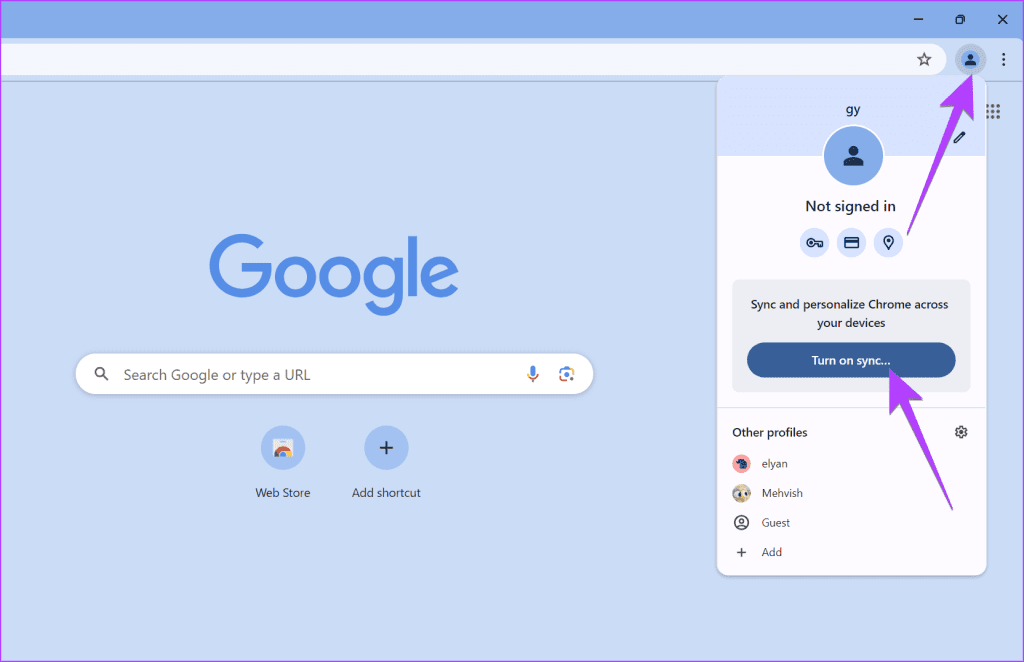Close the Chrome window
1024x662 pixels.
pyautogui.click(x=1002, y=20)
